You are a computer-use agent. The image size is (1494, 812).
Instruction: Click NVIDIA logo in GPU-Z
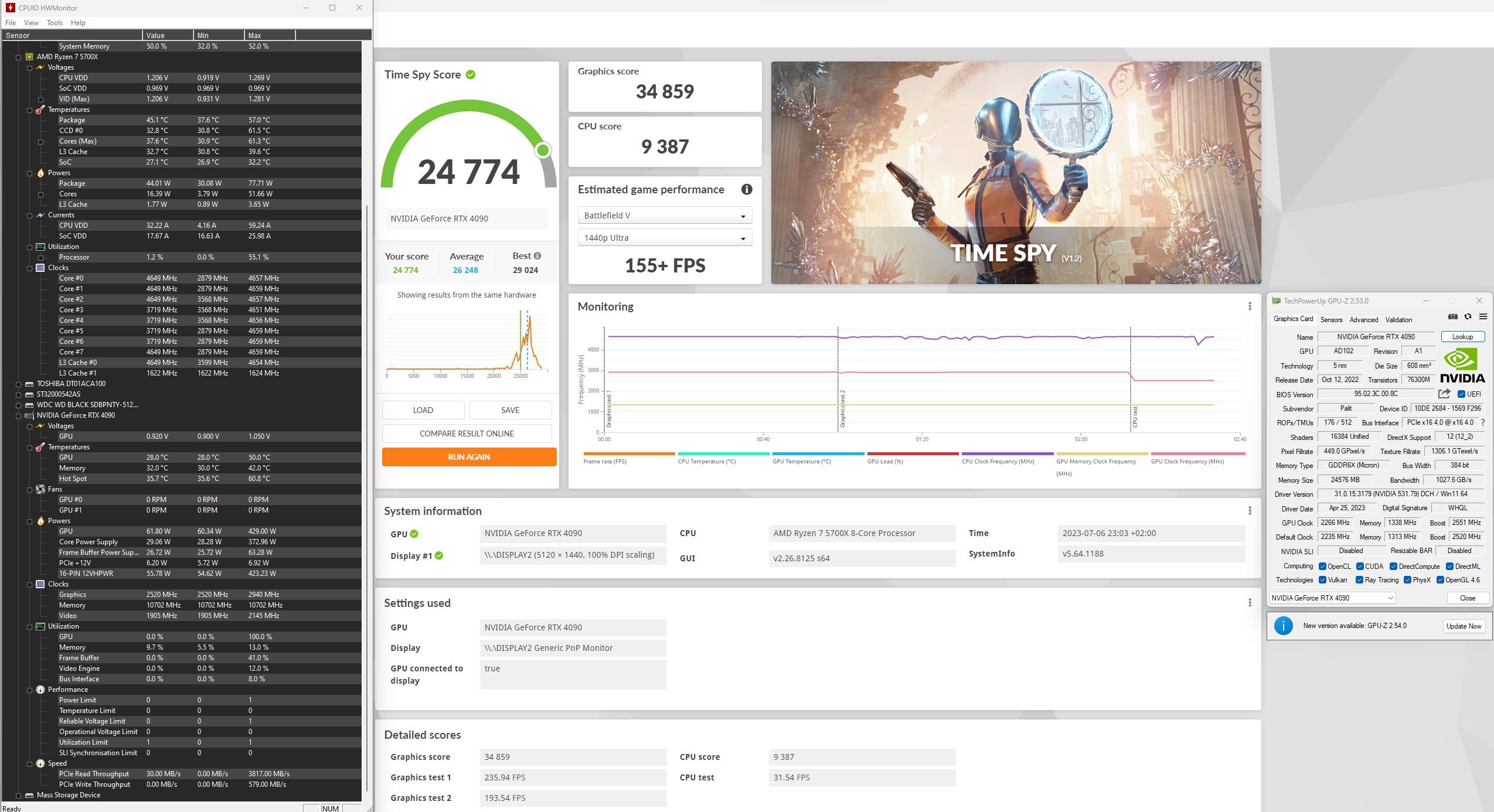1462,365
